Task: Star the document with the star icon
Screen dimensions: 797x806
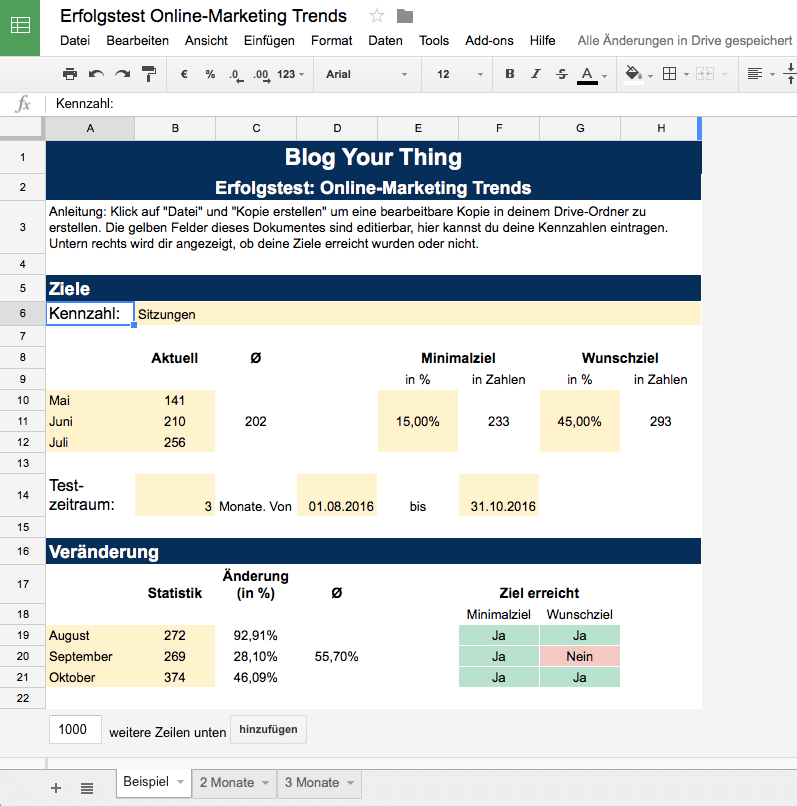Action: pyautogui.click(x=376, y=16)
